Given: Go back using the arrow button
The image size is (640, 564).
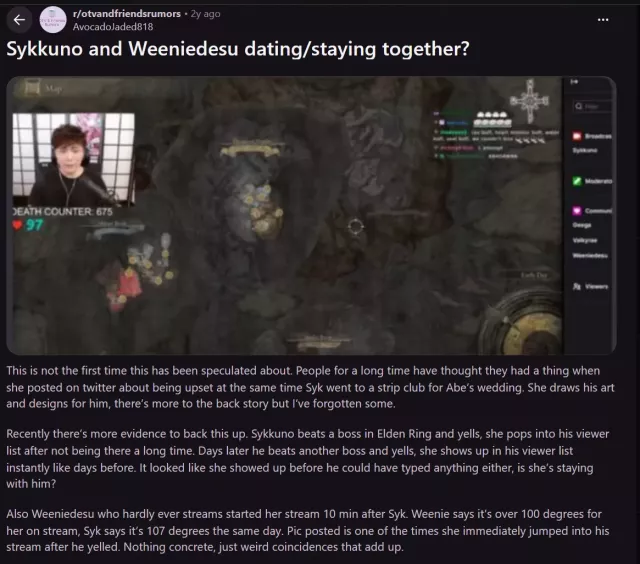Looking at the screenshot, I should pyautogui.click(x=19, y=20).
